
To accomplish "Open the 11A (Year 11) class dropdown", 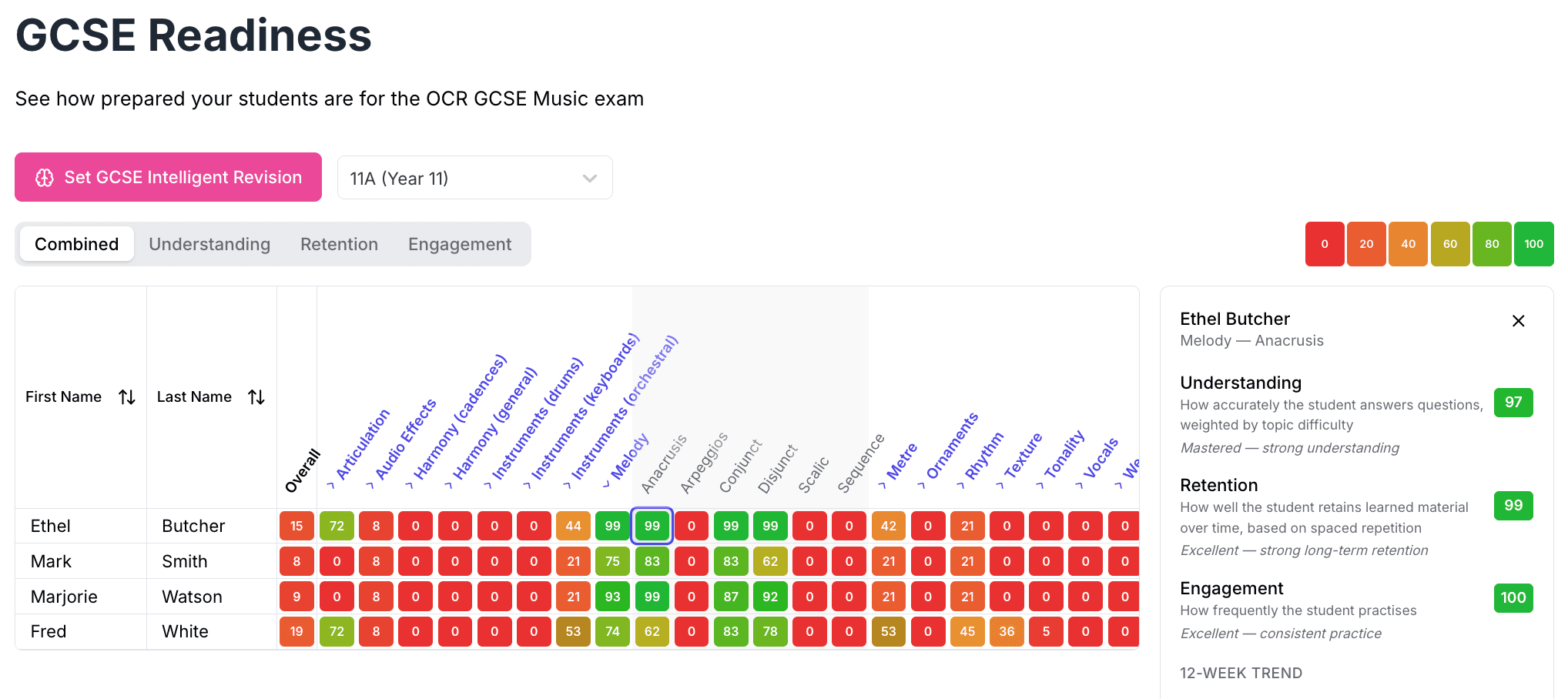I will click(474, 177).
